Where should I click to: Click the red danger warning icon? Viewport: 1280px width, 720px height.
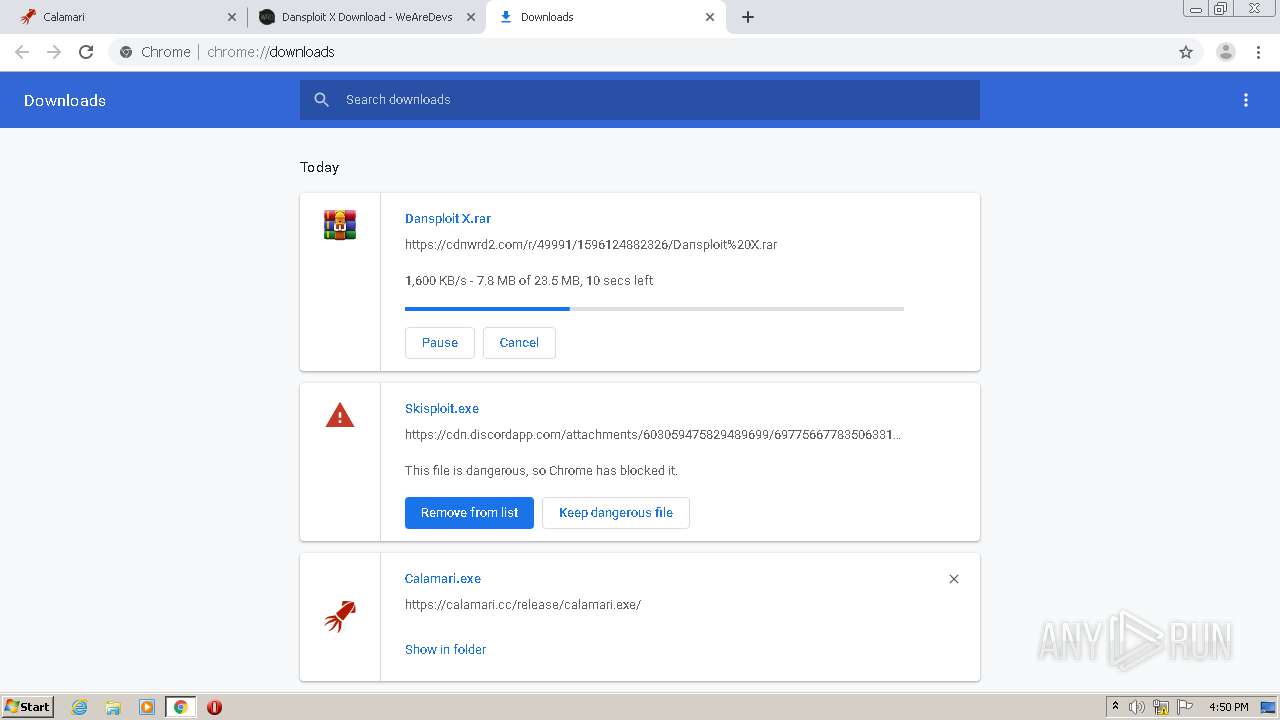coord(340,415)
